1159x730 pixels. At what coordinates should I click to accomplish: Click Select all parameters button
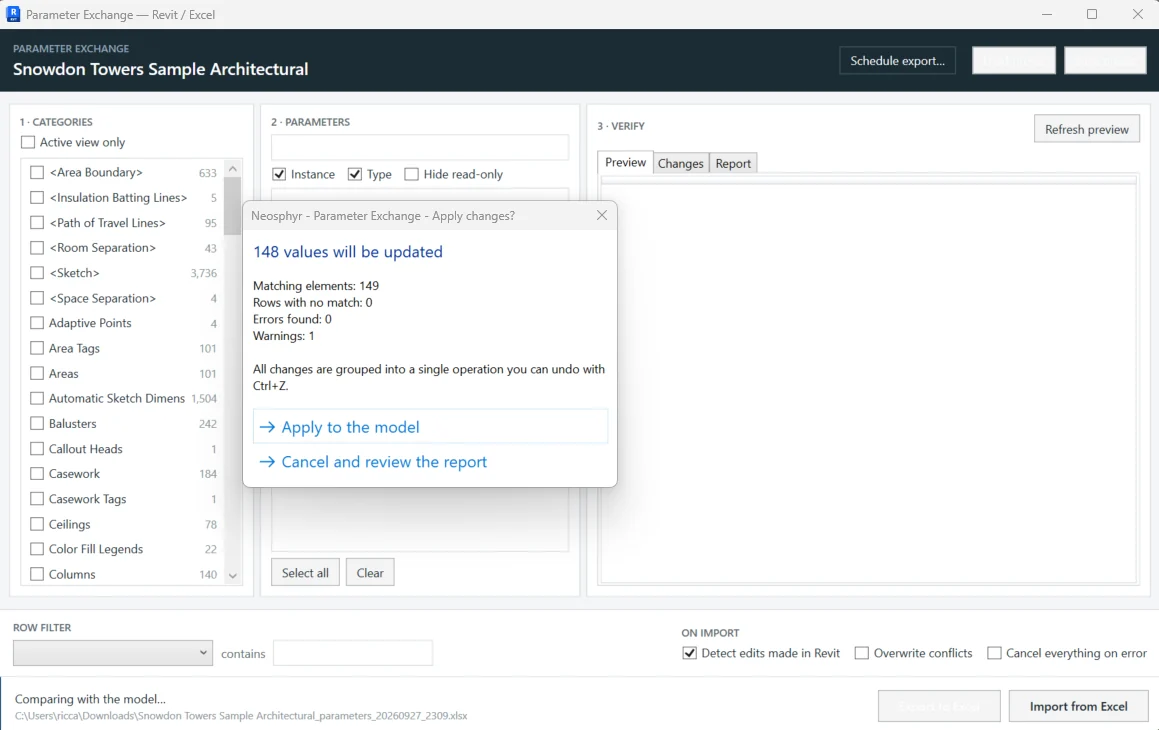point(305,573)
